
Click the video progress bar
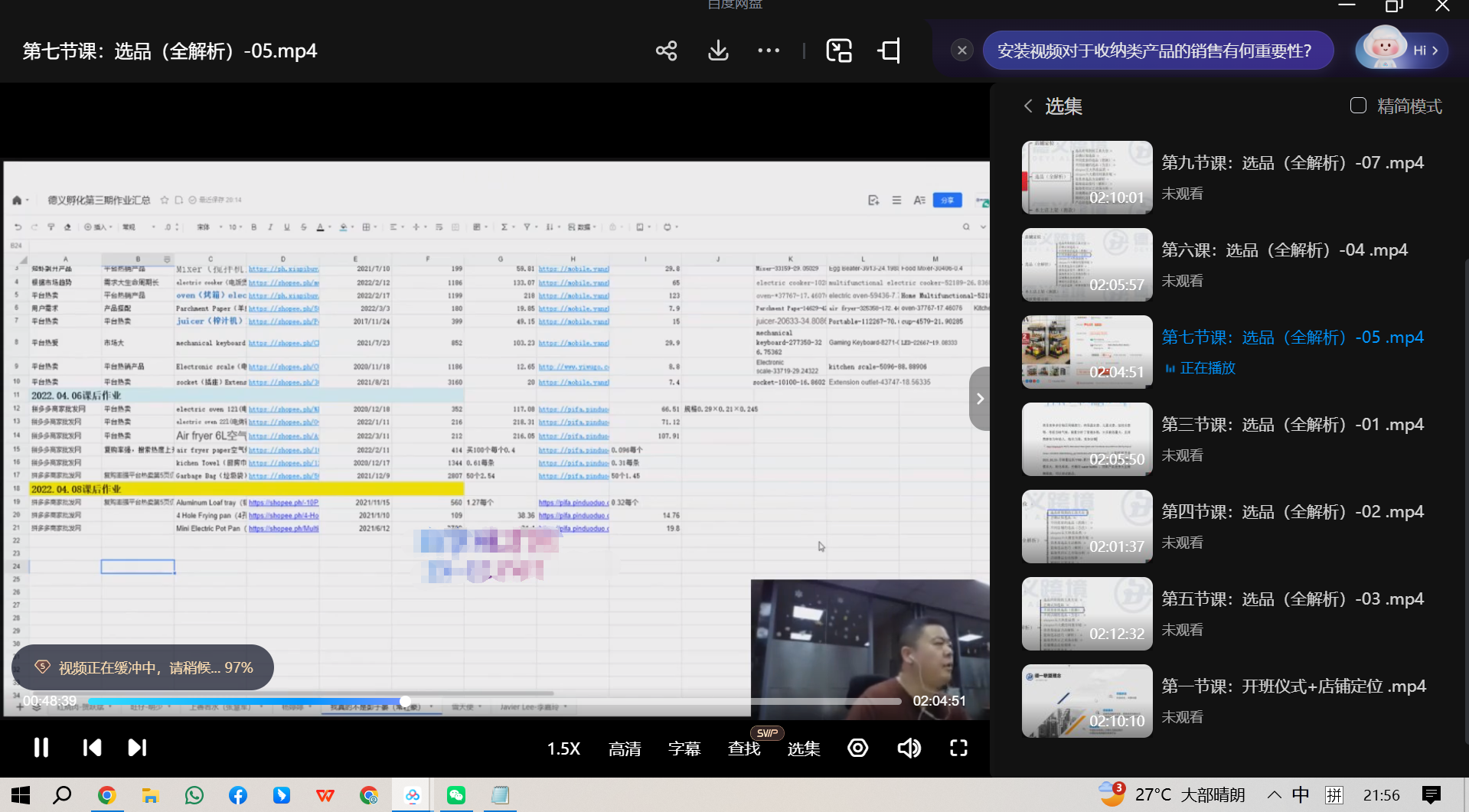coord(612,701)
